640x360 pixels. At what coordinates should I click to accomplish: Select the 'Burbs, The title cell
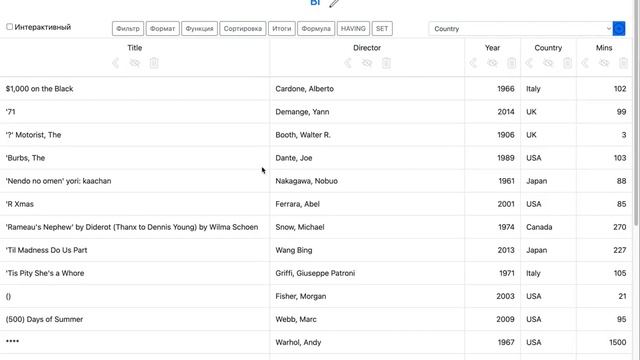135,158
